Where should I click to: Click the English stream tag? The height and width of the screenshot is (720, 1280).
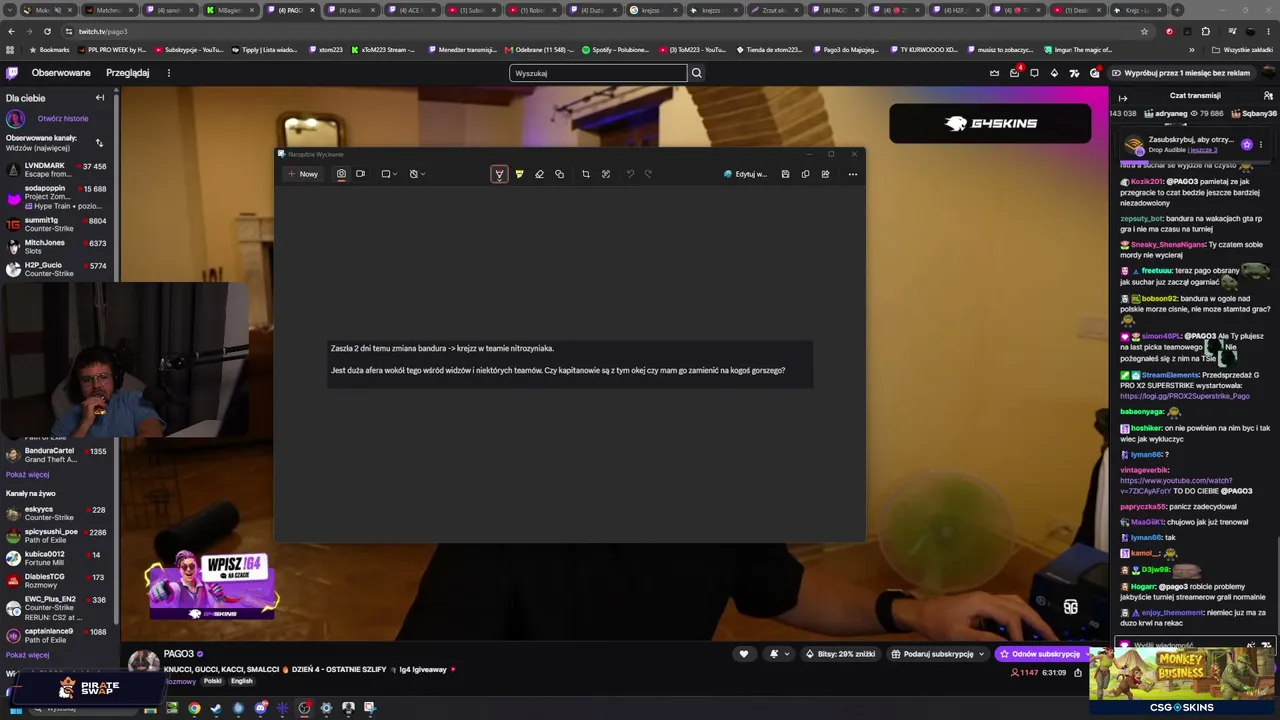242,681
